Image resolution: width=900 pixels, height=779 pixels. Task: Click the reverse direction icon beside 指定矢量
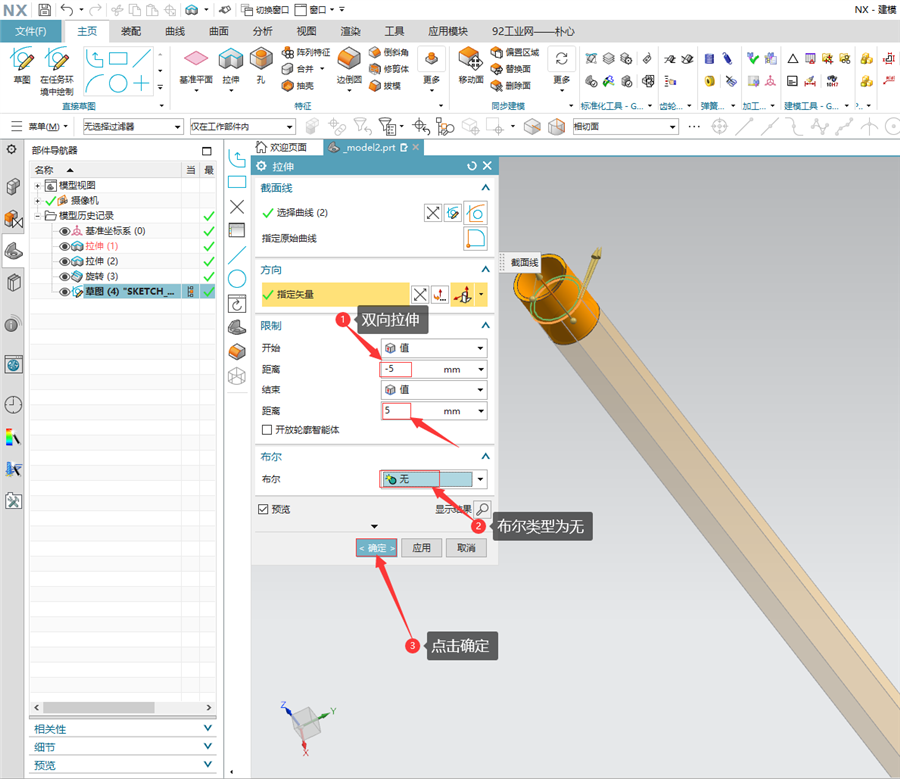click(420, 294)
